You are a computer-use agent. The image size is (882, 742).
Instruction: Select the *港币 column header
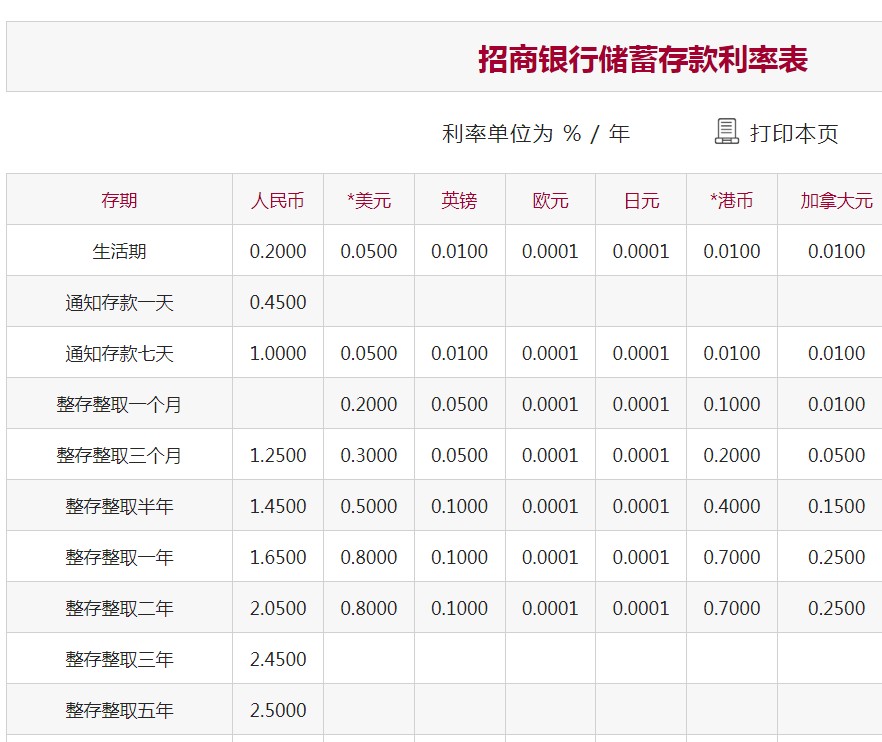732,200
